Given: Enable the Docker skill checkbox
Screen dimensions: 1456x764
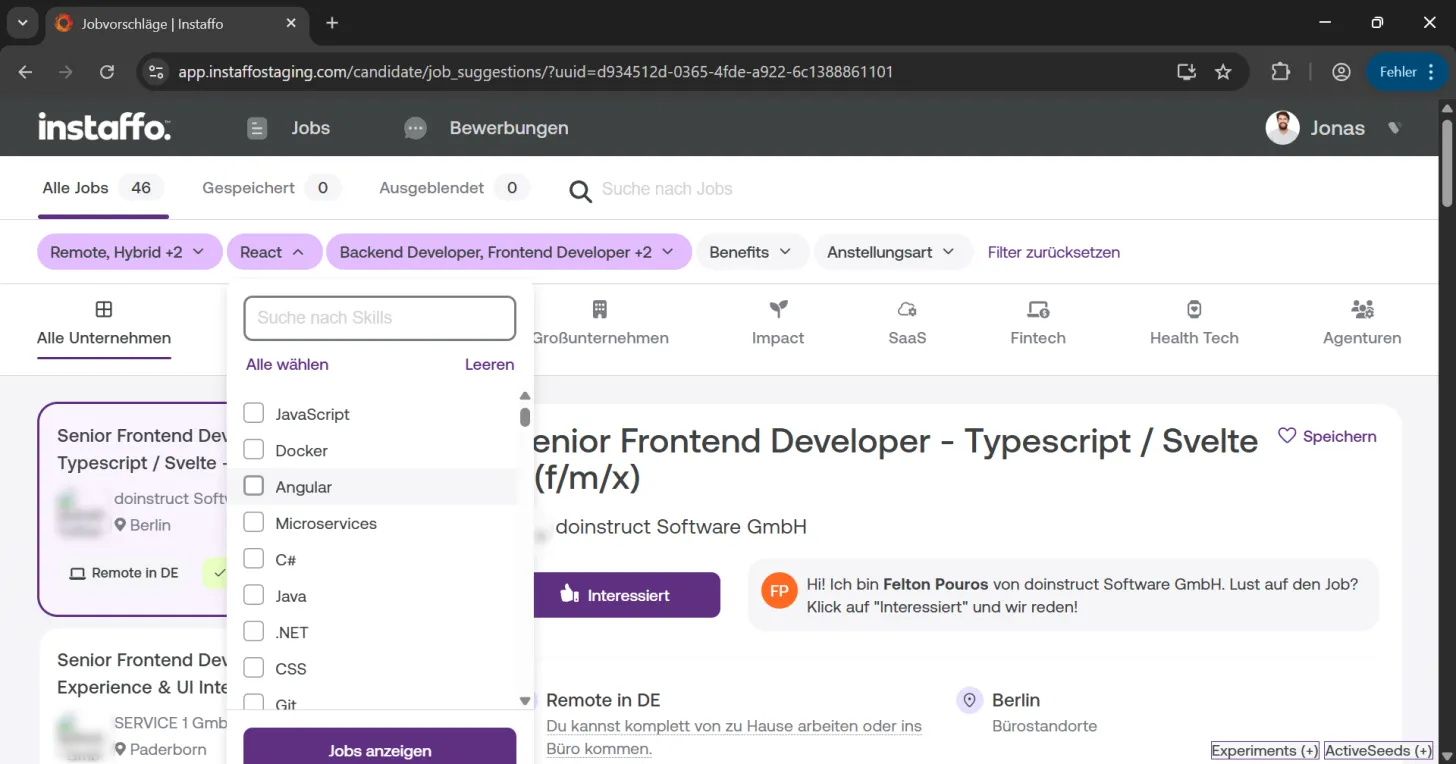Looking at the screenshot, I should point(254,450).
